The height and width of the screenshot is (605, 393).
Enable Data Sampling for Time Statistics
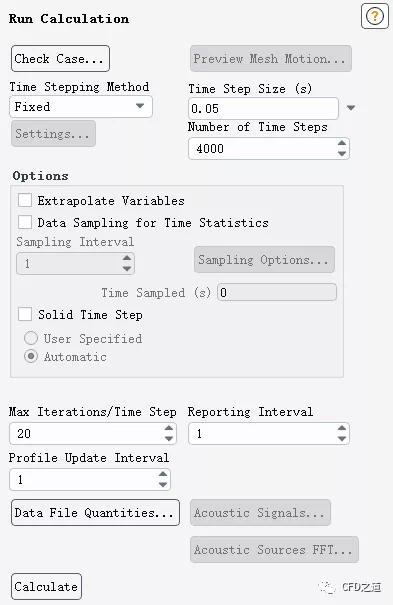pyautogui.click(x=25, y=222)
